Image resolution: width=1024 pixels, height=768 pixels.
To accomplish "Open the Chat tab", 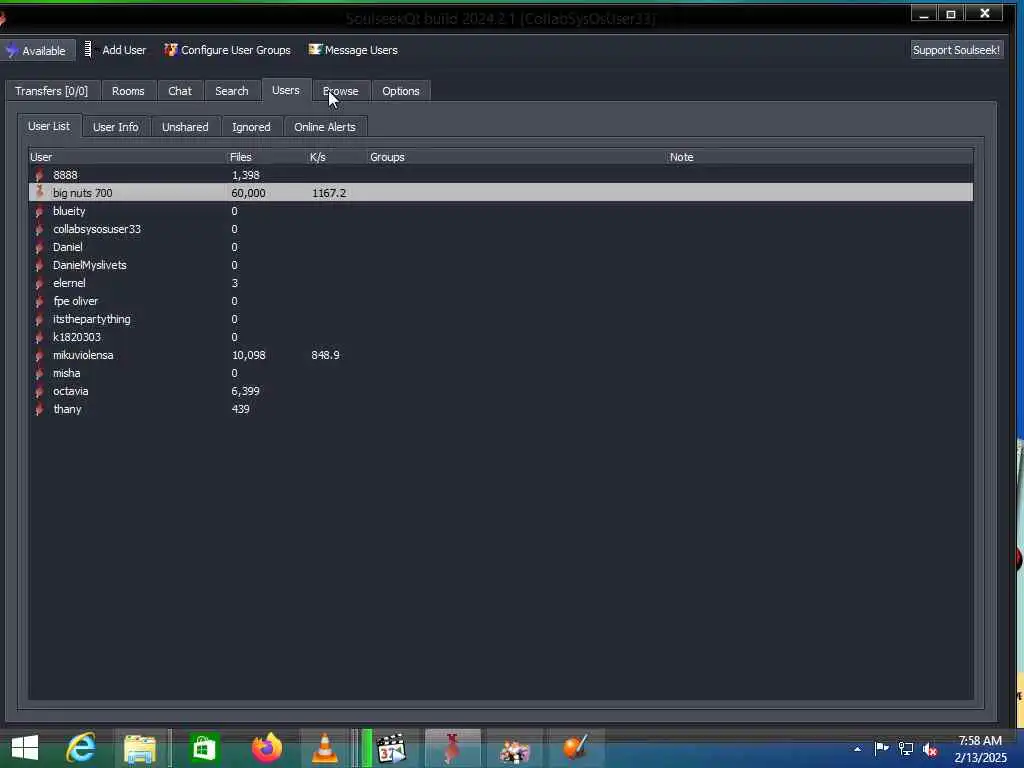I will click(180, 91).
